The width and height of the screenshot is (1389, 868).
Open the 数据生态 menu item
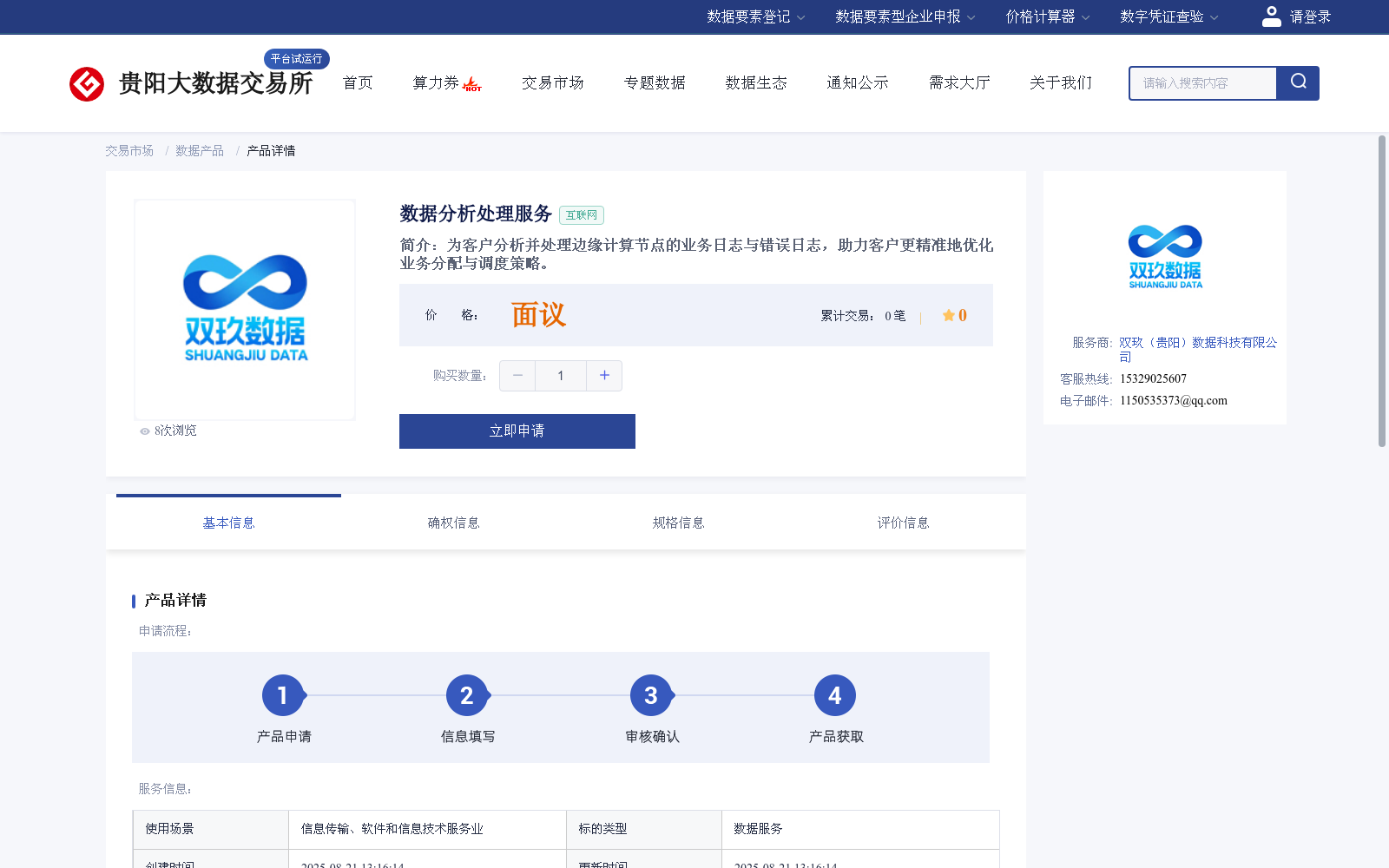756,82
